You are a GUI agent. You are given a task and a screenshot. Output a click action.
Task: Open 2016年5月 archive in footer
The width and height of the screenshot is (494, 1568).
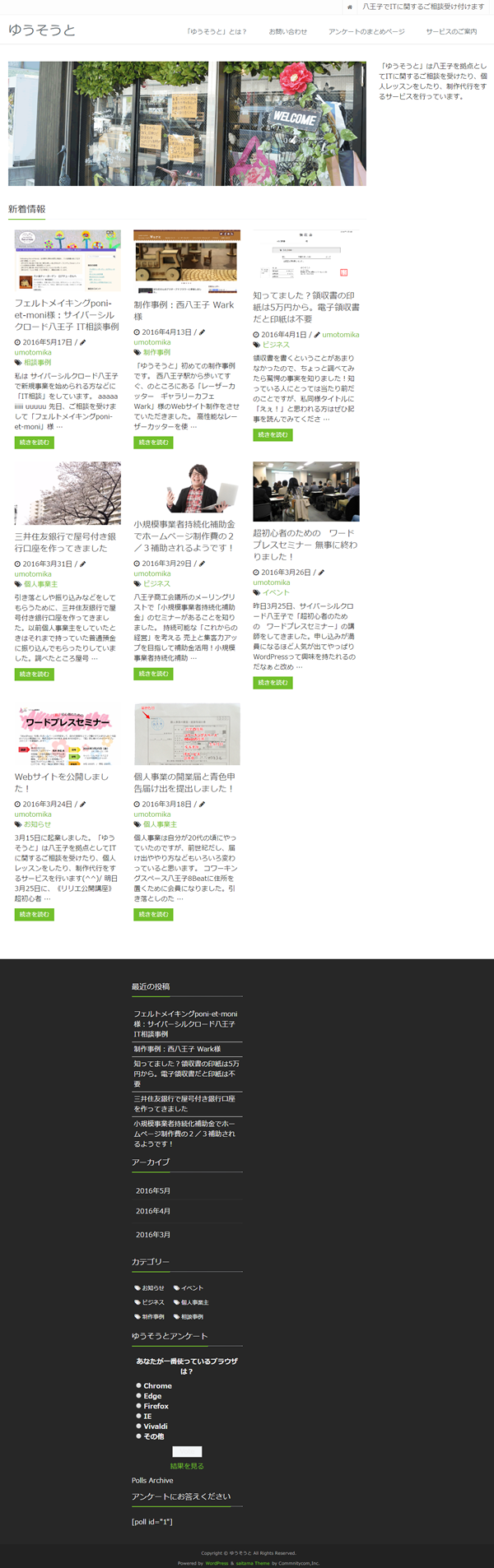[x=153, y=1191]
